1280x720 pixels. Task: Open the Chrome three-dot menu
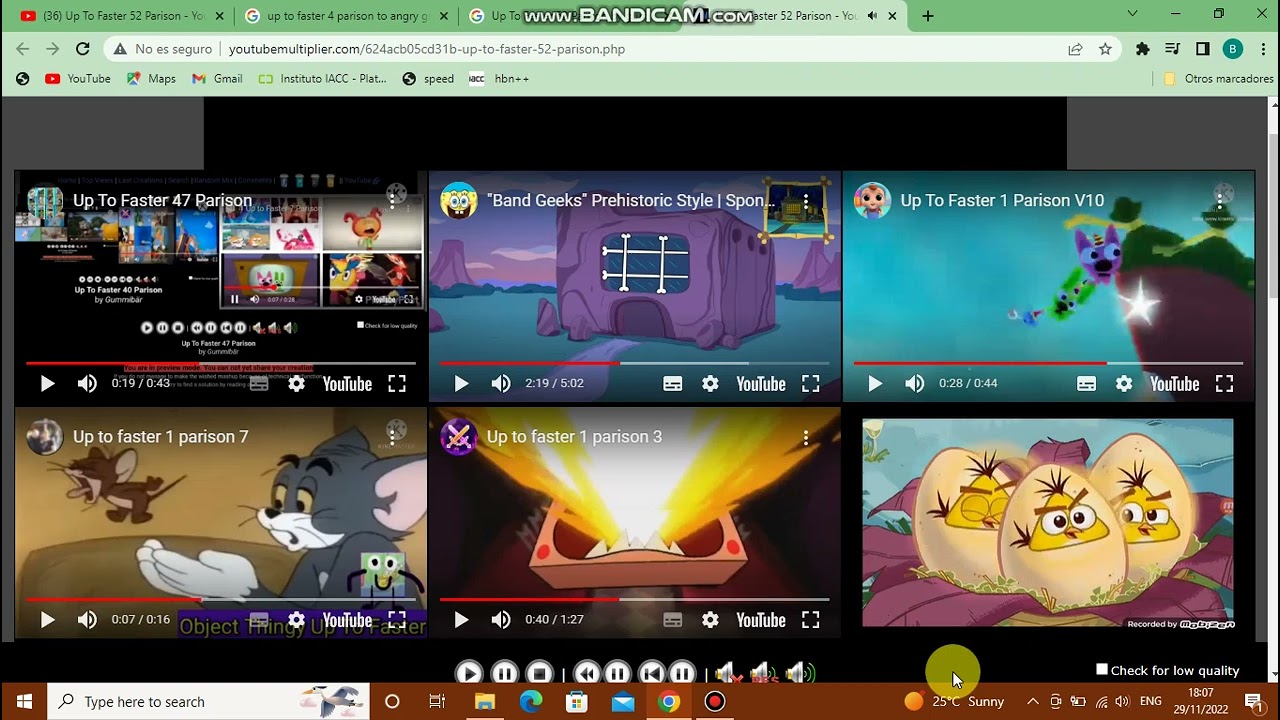pyautogui.click(x=1261, y=49)
